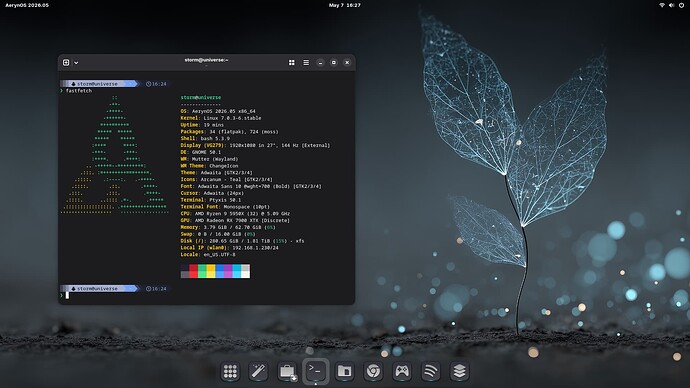Open the stacked layers app in dock
Image resolution: width=690 pixels, height=388 pixels.
click(x=459, y=372)
